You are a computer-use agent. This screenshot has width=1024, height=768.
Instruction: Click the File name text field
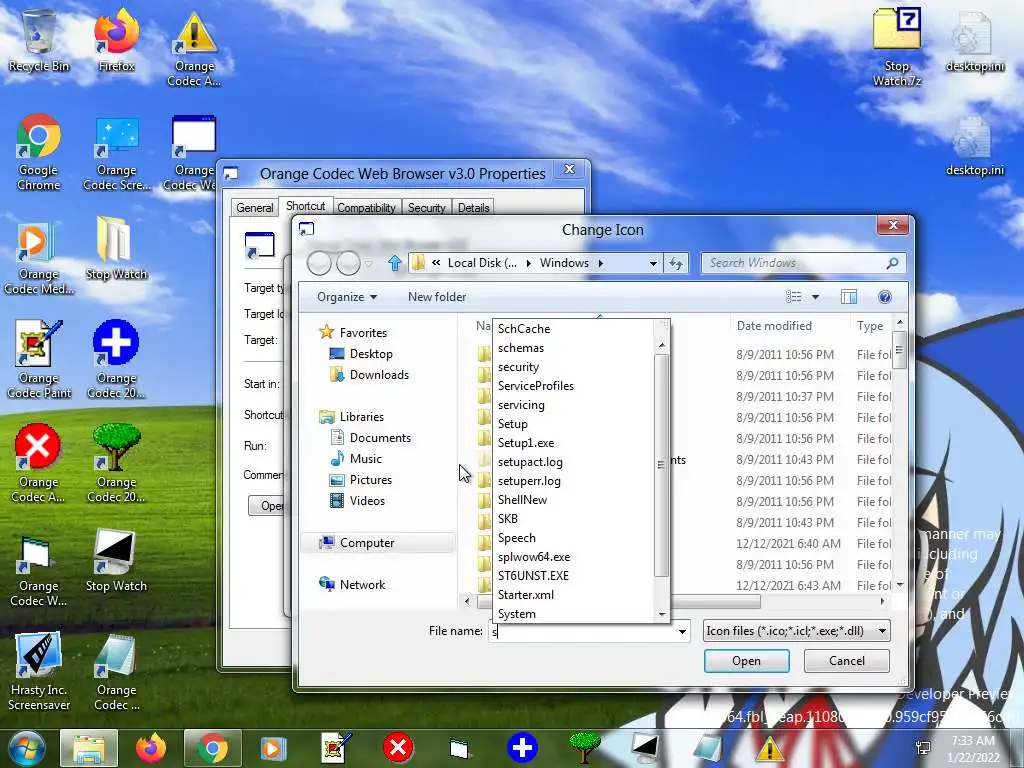tap(583, 632)
